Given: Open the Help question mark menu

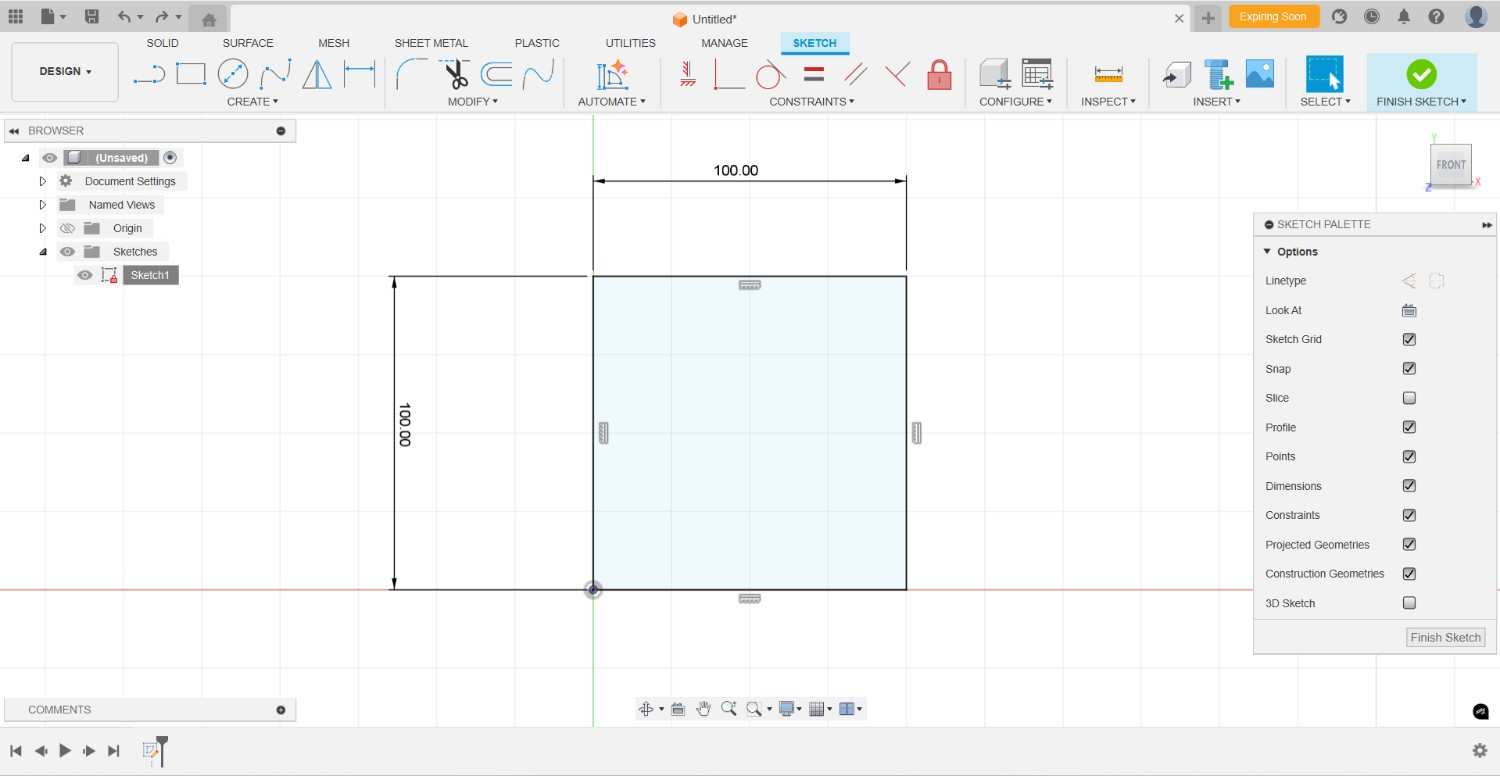Looking at the screenshot, I should tap(1436, 17).
